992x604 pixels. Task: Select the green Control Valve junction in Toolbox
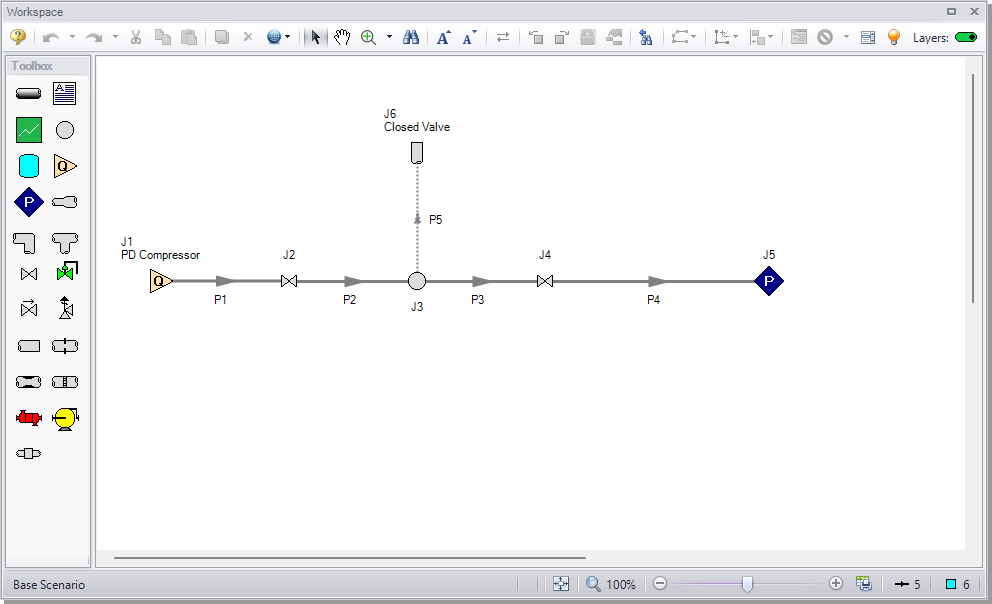click(x=66, y=272)
